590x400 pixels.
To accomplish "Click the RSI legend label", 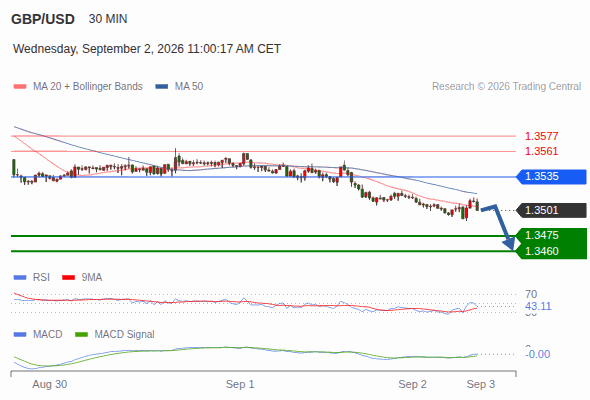I will (41, 278).
